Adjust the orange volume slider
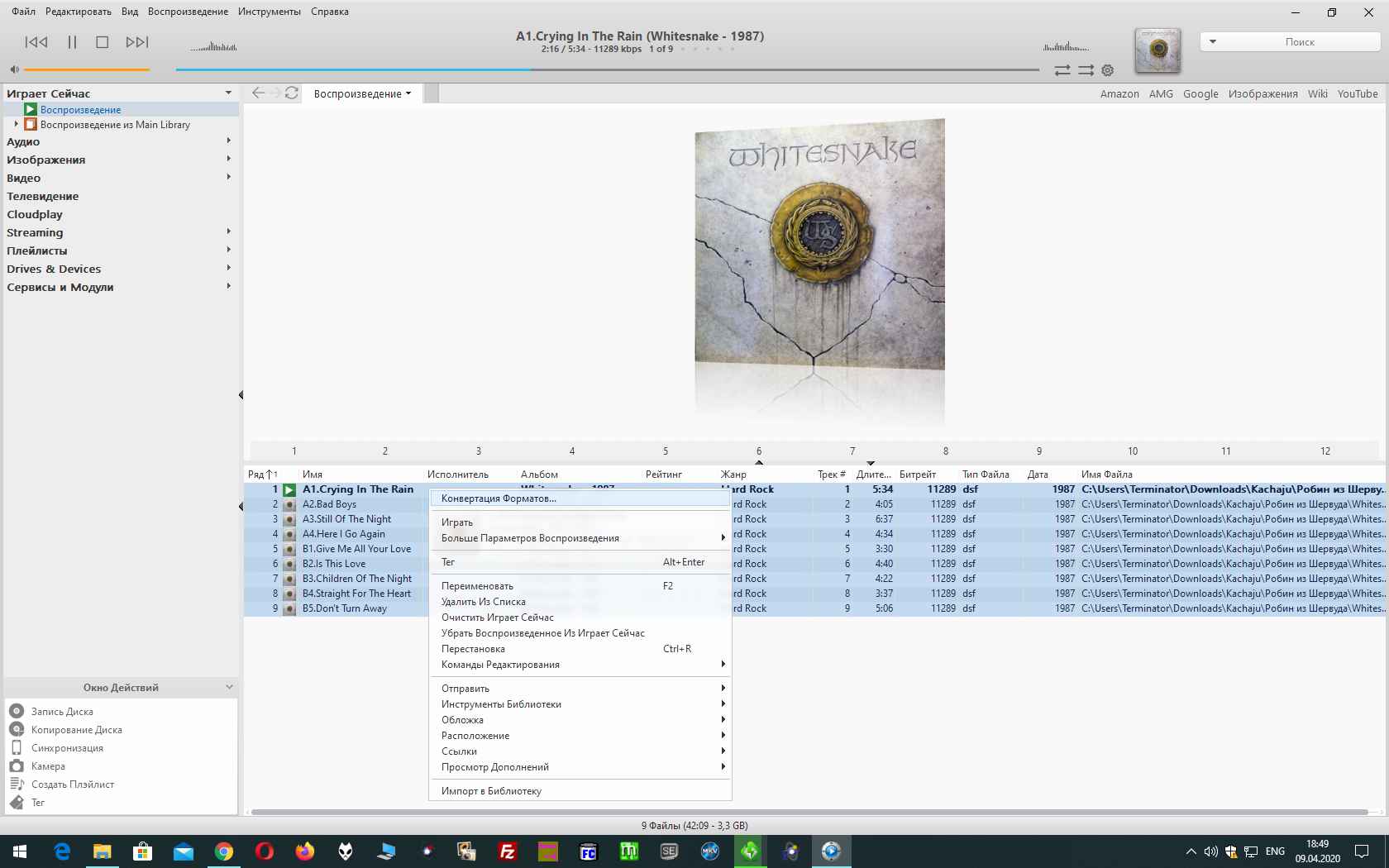 click(87, 69)
